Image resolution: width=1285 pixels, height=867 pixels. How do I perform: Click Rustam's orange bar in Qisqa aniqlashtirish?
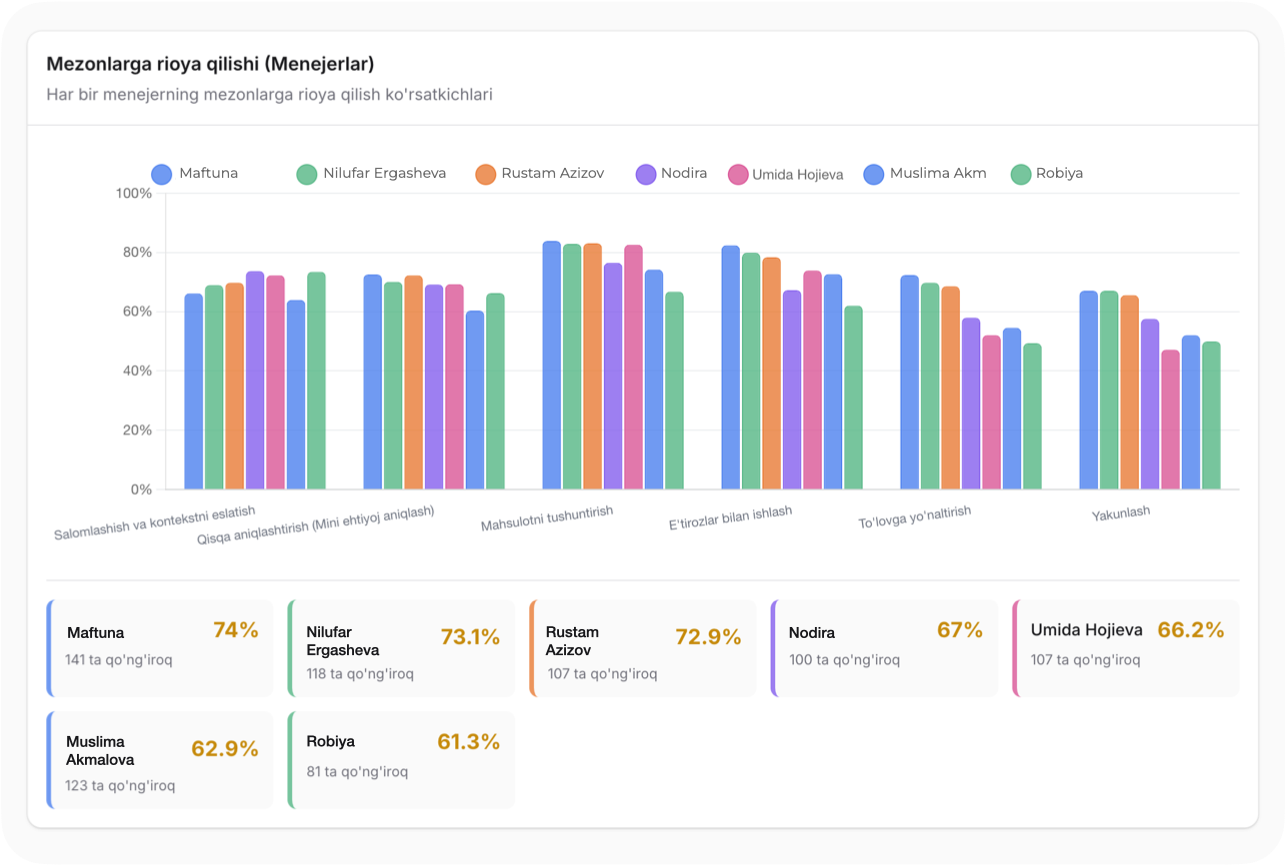[x=413, y=383]
